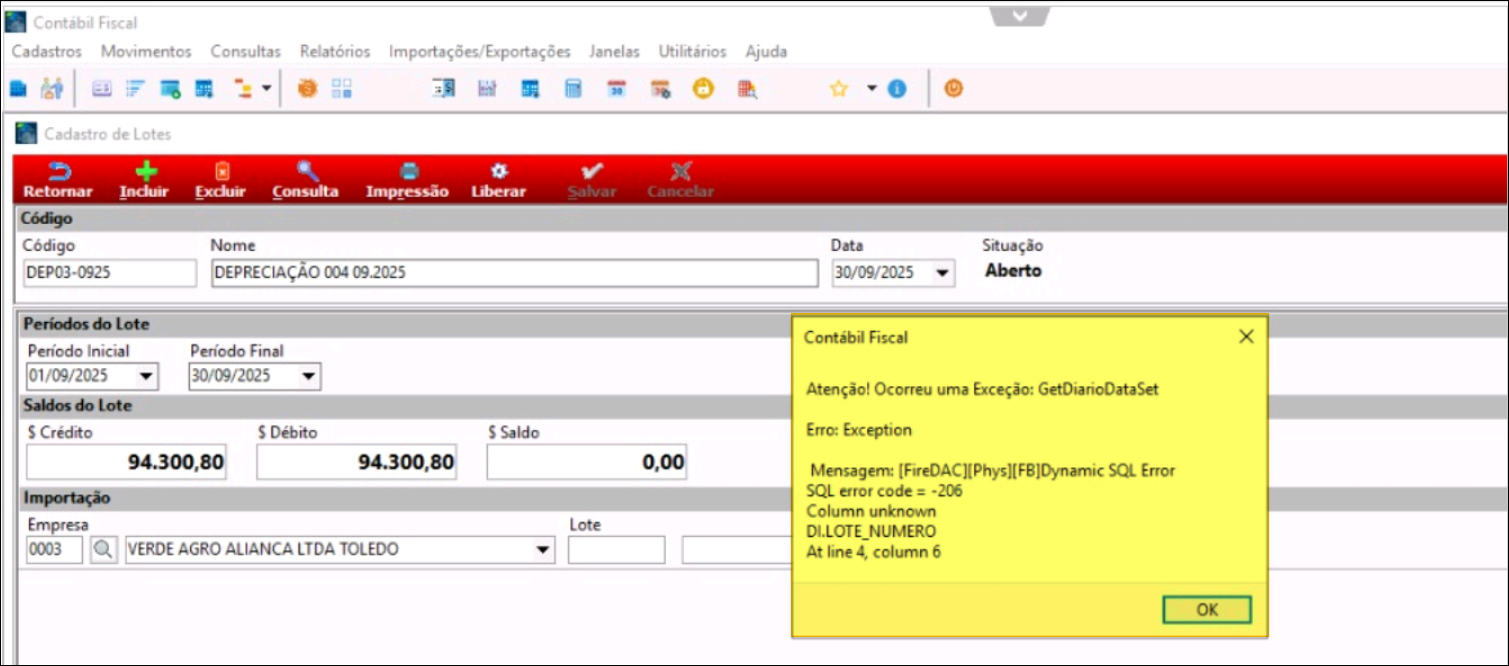1509x666 pixels.
Task: Open the Período Inicial date picker
Action: (146, 377)
